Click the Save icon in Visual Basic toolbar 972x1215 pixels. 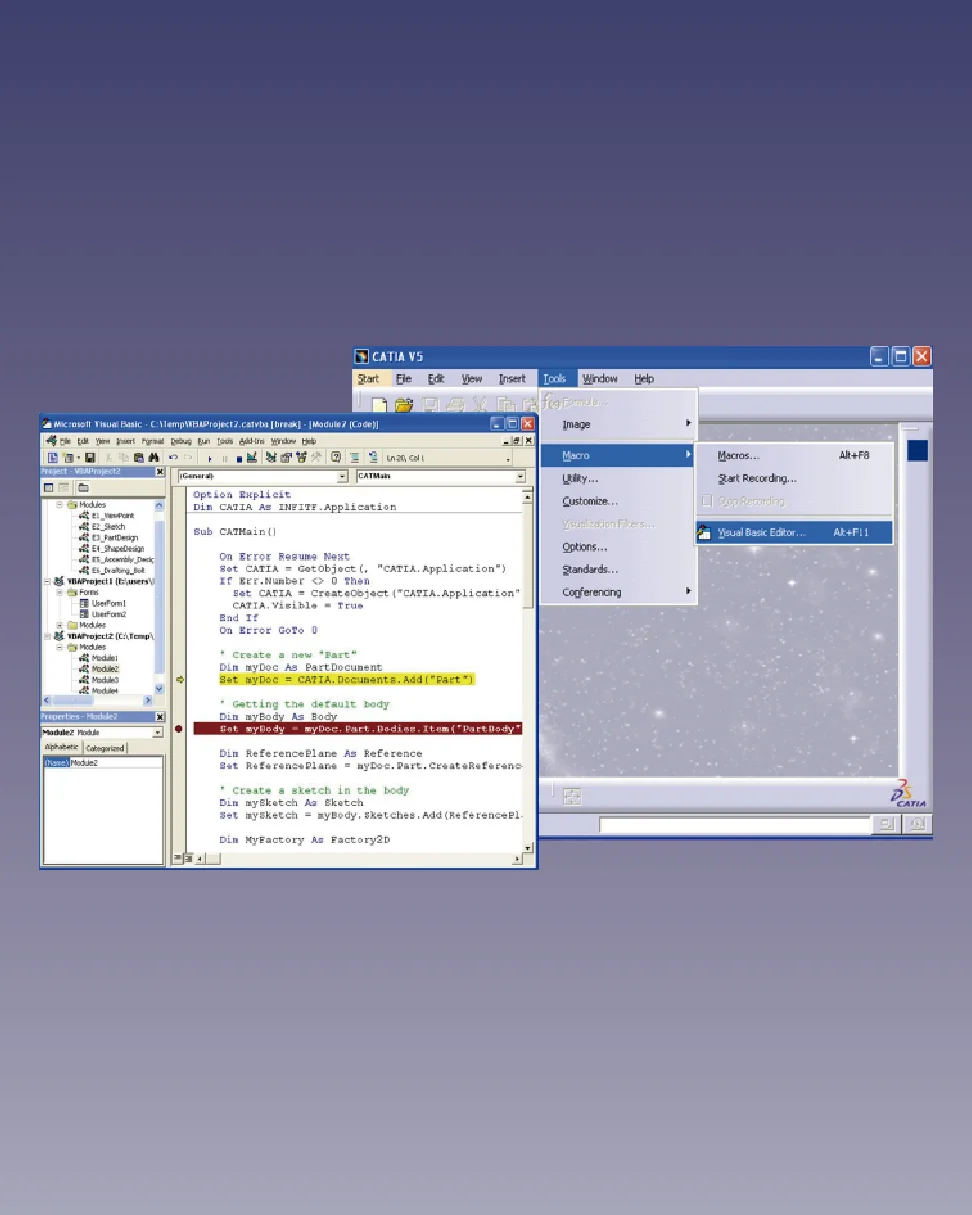[x=90, y=456]
